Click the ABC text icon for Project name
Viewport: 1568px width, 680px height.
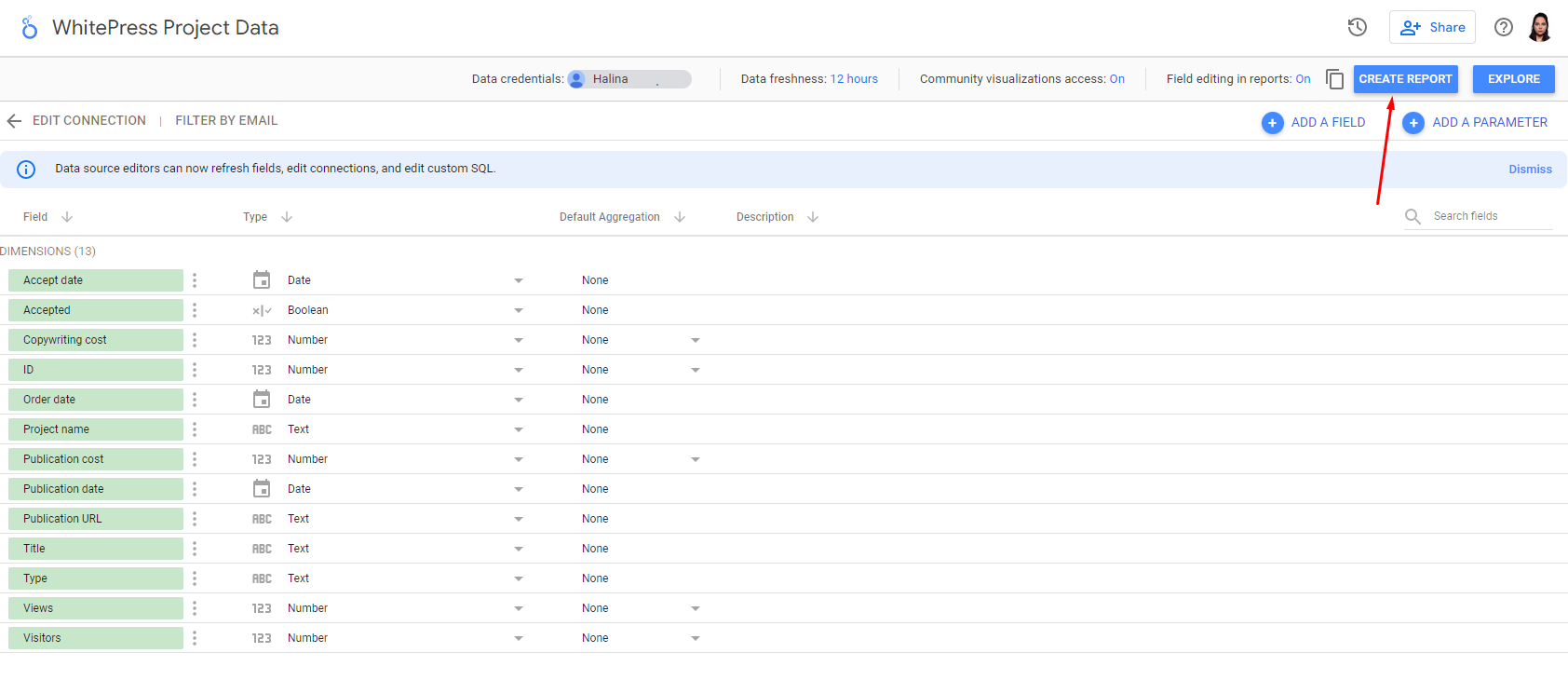click(262, 429)
